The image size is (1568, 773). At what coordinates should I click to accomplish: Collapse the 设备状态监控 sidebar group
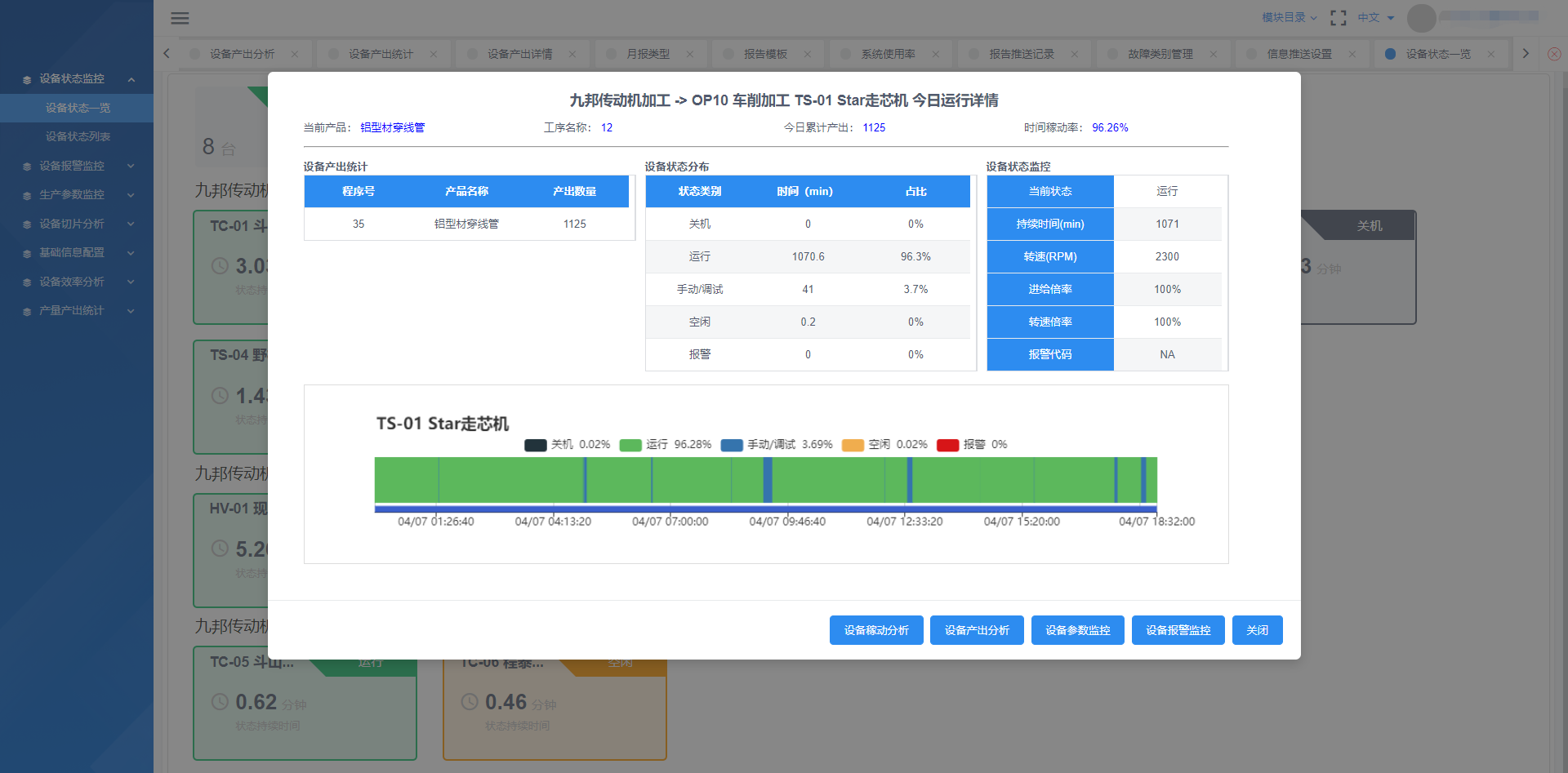77,79
